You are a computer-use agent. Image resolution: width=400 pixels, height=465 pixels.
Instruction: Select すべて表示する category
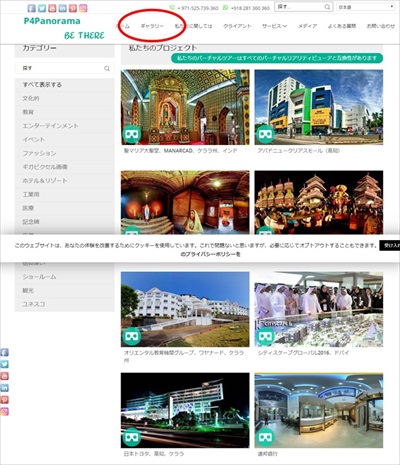(x=65, y=85)
